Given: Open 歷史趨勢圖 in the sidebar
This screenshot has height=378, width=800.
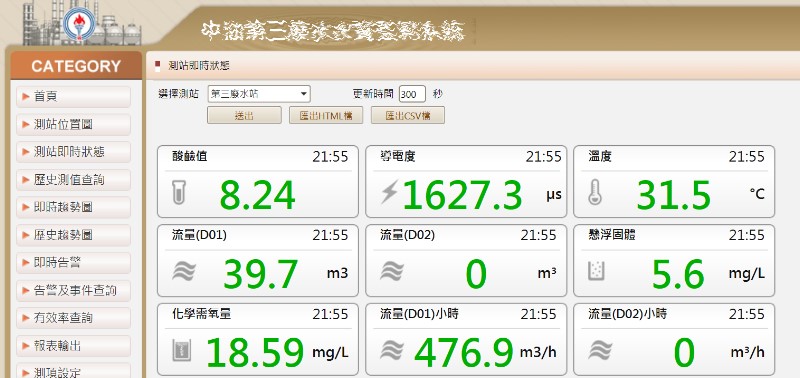Looking at the screenshot, I should (x=73, y=235).
